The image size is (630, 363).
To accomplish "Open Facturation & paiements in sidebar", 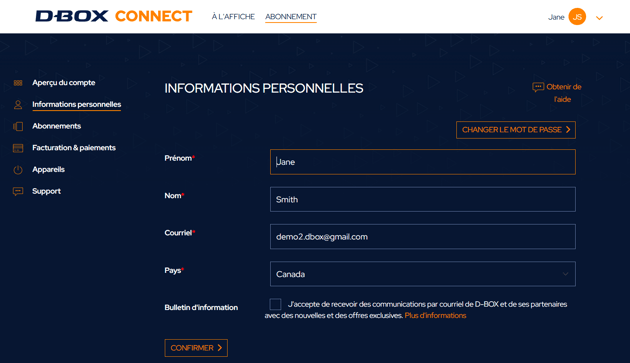I will pos(74,148).
